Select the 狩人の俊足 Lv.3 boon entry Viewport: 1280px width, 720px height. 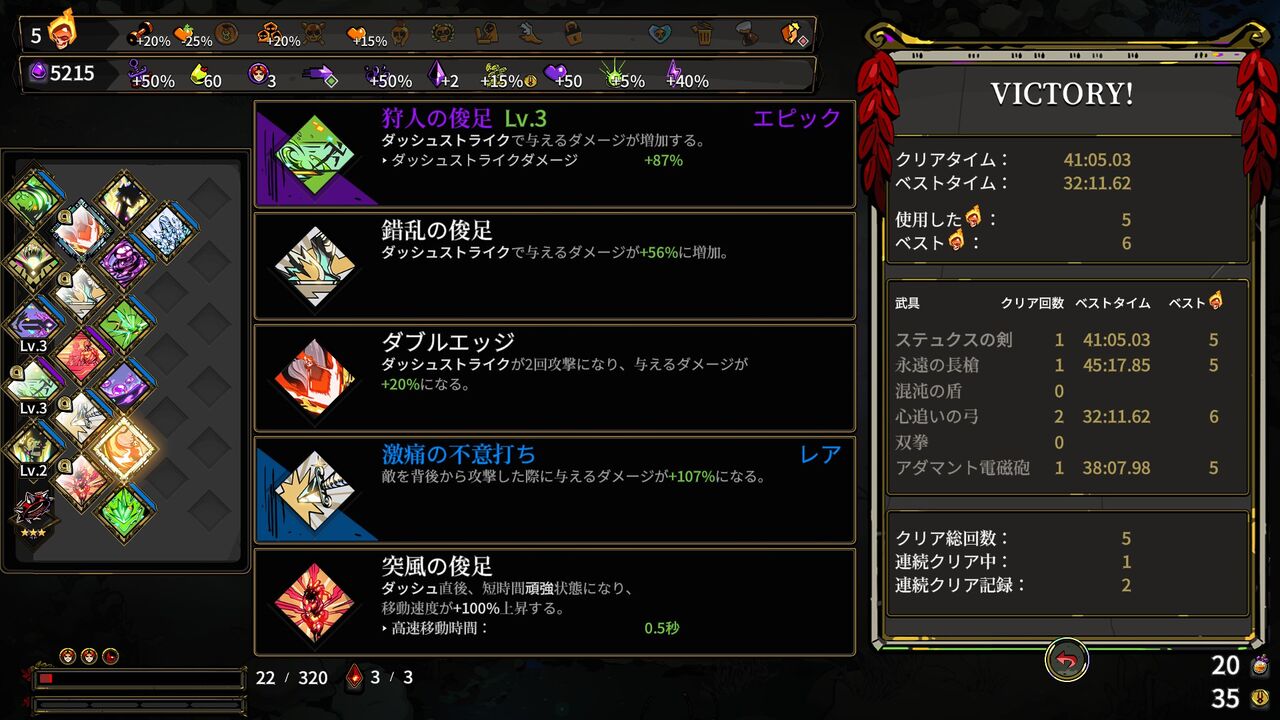coord(555,152)
